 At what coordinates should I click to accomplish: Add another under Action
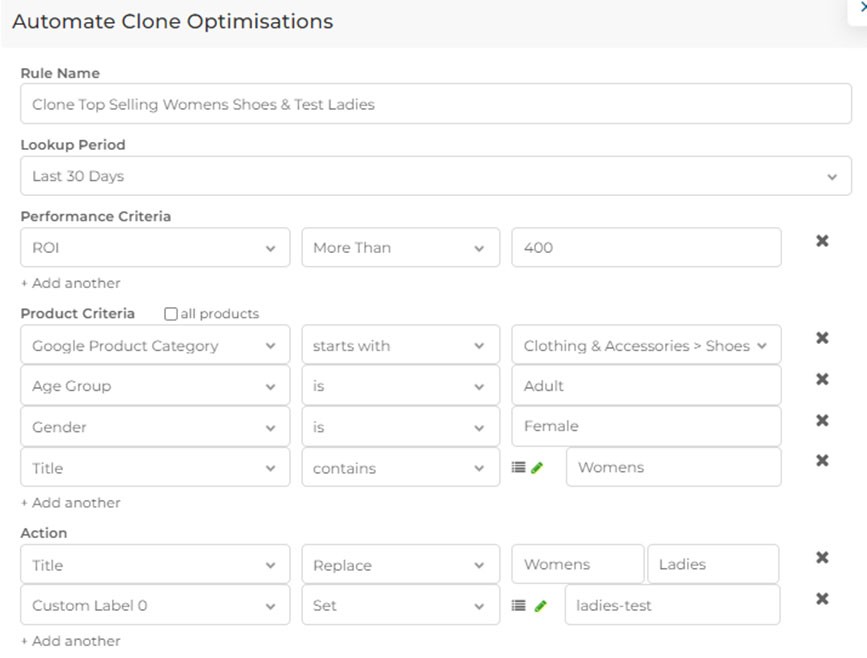[71, 641]
